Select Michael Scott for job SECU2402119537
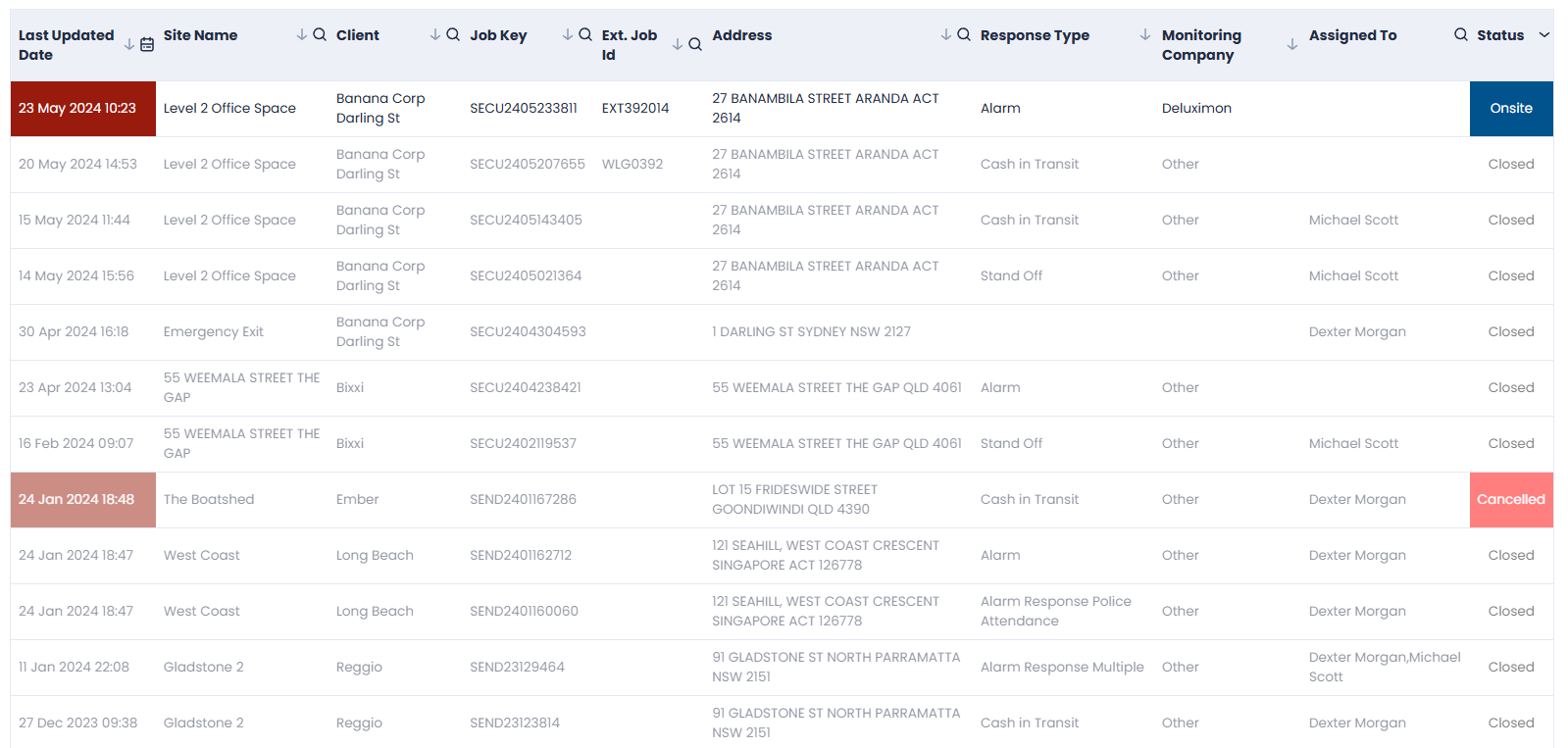This screenshot has height=748, width=1568. click(1353, 443)
